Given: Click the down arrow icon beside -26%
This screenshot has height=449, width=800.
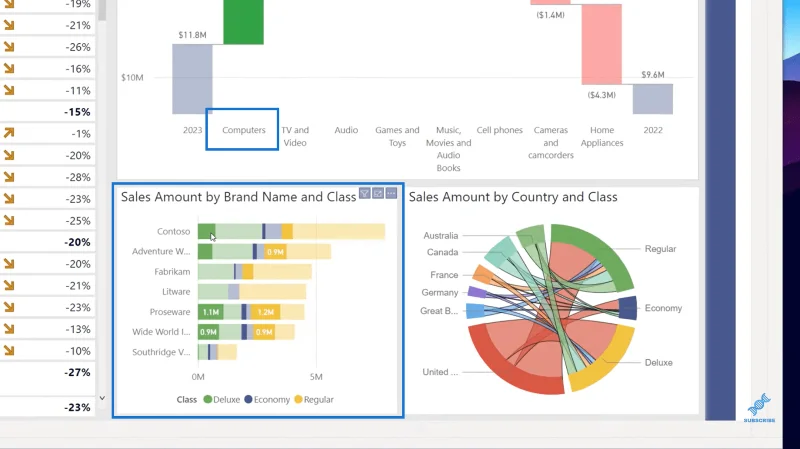Looking at the screenshot, I should 9,47.
